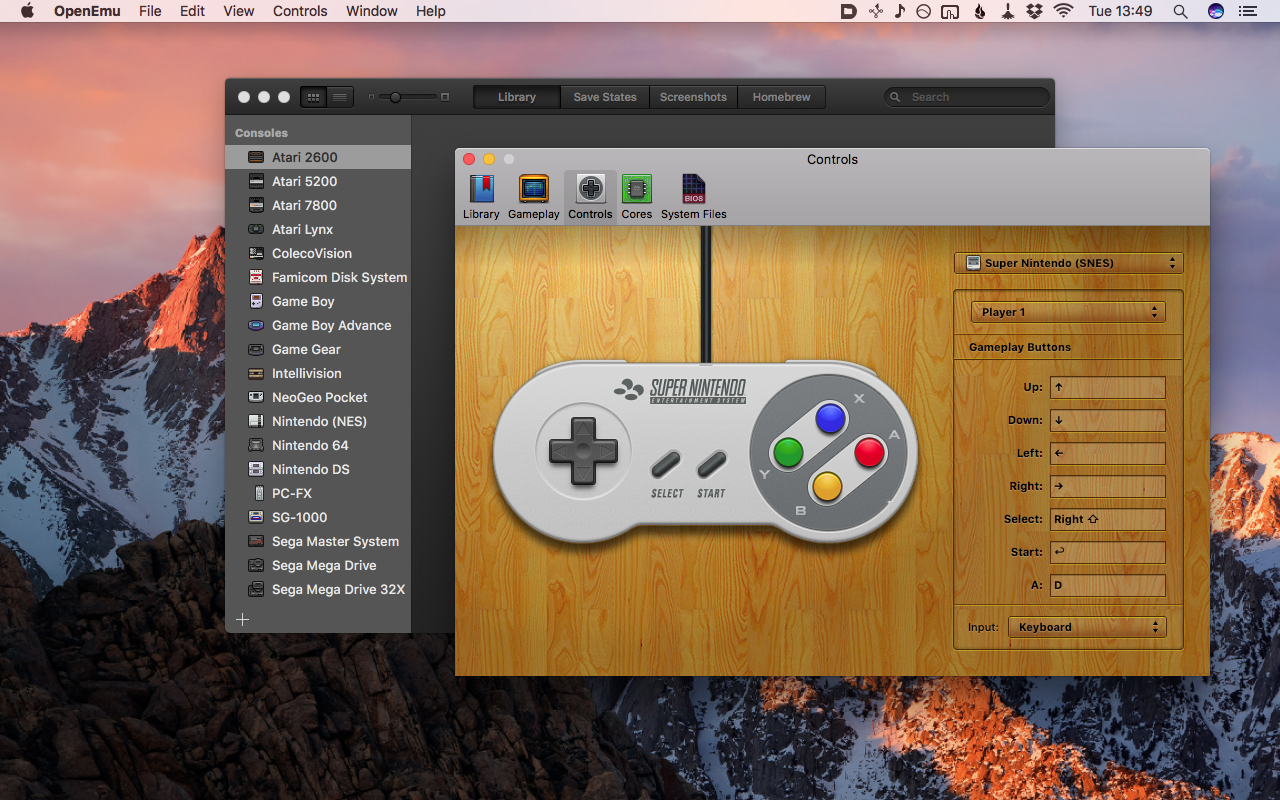Select Atari 2600 in Consoles sidebar
Screen dimensions: 1280x800
pos(318,157)
